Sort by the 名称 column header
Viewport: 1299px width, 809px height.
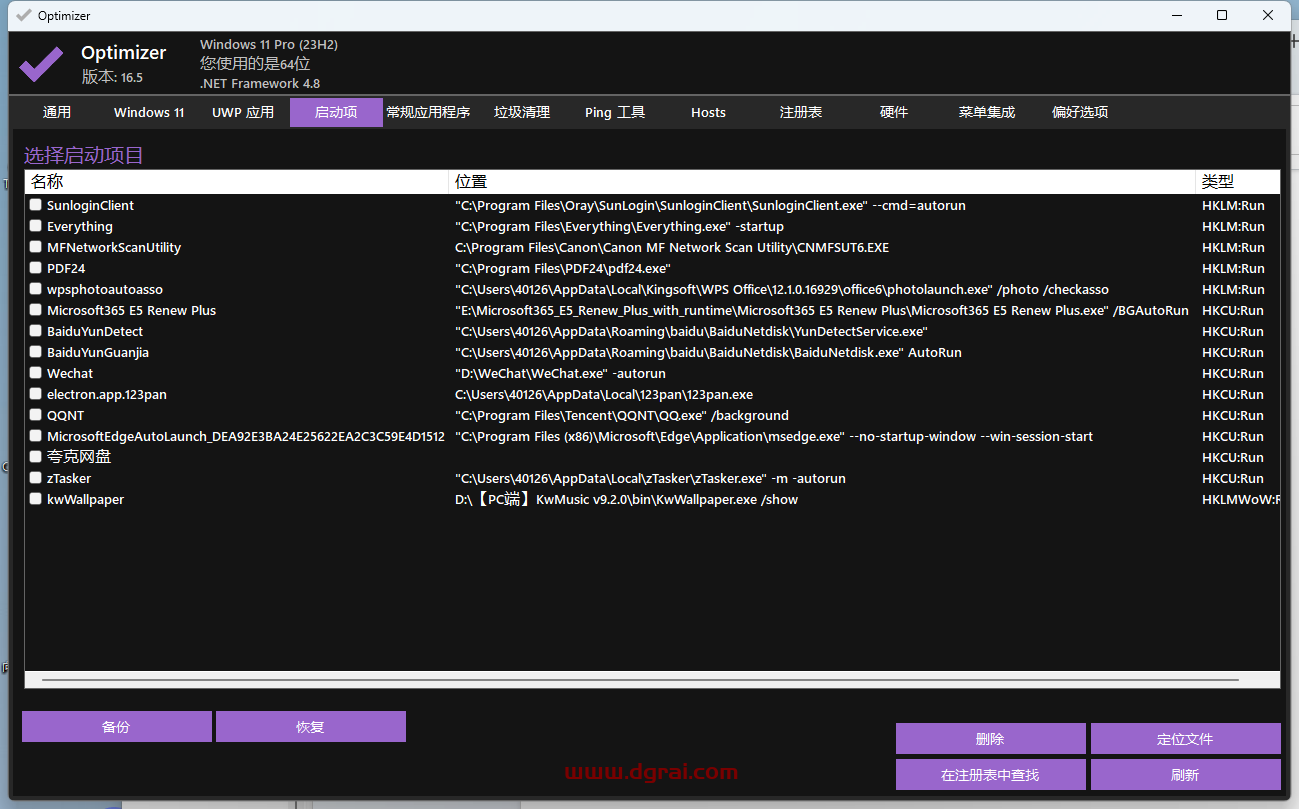pyautogui.click(x=237, y=181)
